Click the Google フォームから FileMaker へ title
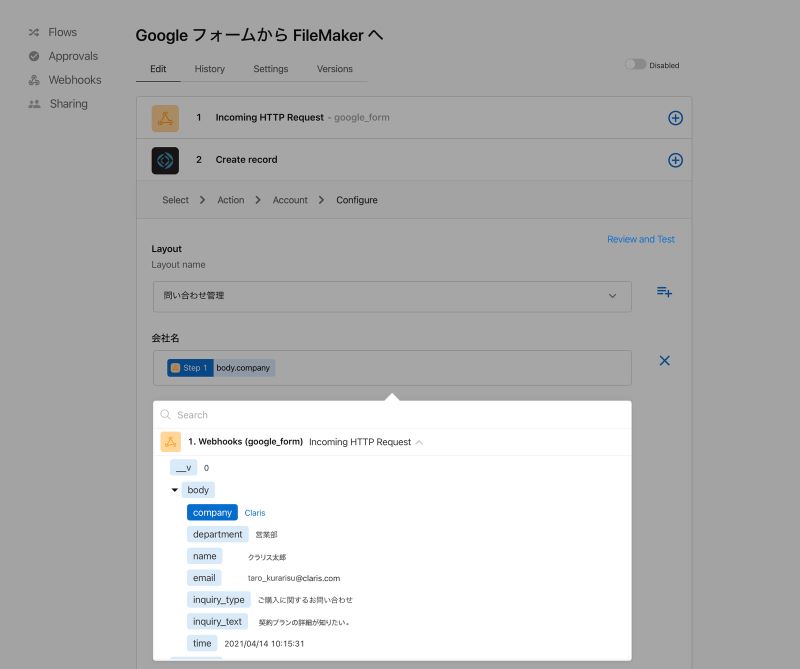The image size is (800, 669). [259, 35]
